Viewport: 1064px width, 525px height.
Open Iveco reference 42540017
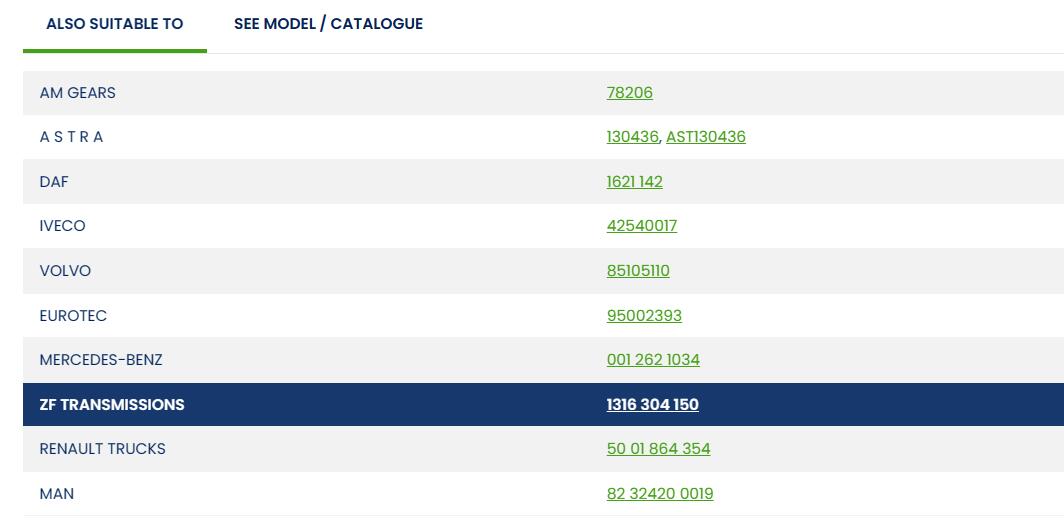coord(642,226)
